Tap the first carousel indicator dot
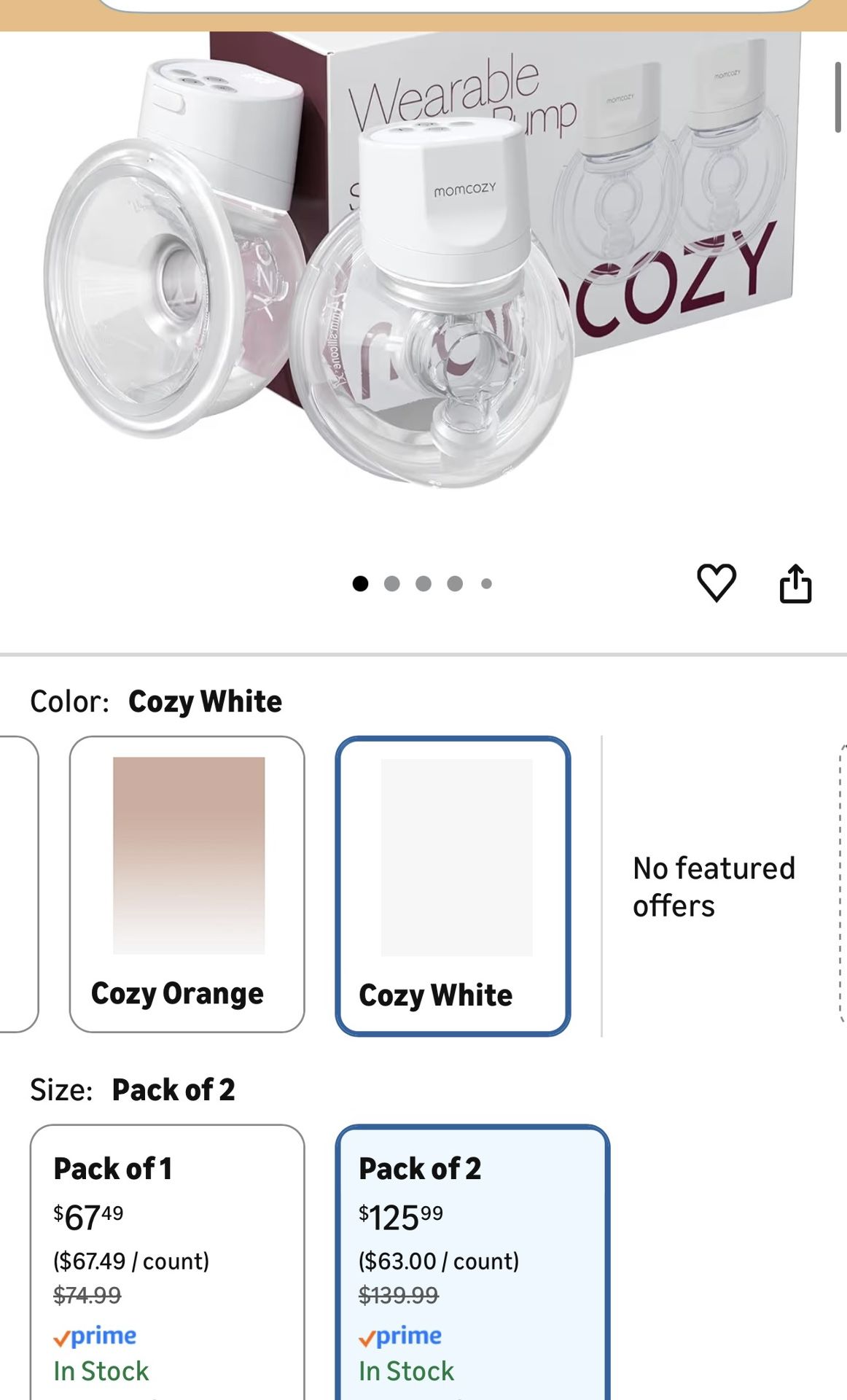Viewport: 847px width, 1400px height. (360, 583)
